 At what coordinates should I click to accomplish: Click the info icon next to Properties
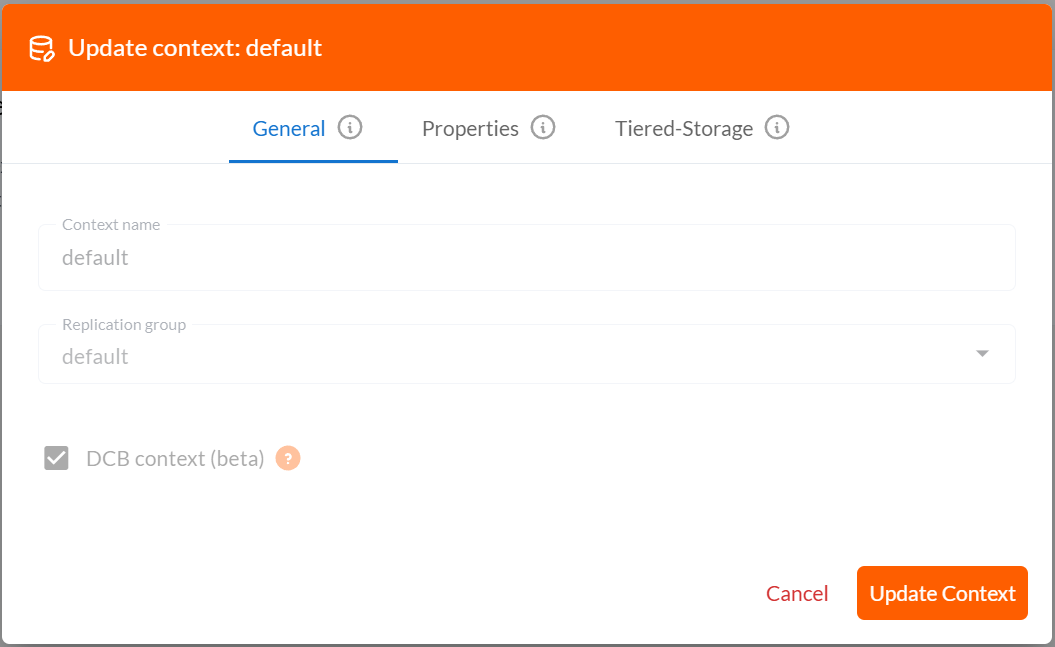[x=543, y=128]
